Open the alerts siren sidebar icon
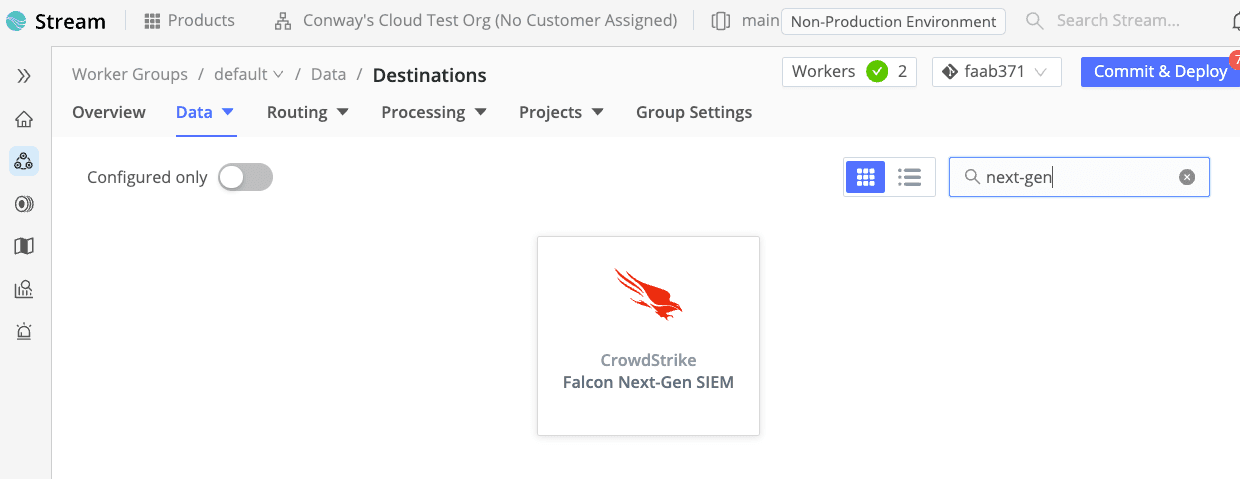 24,332
